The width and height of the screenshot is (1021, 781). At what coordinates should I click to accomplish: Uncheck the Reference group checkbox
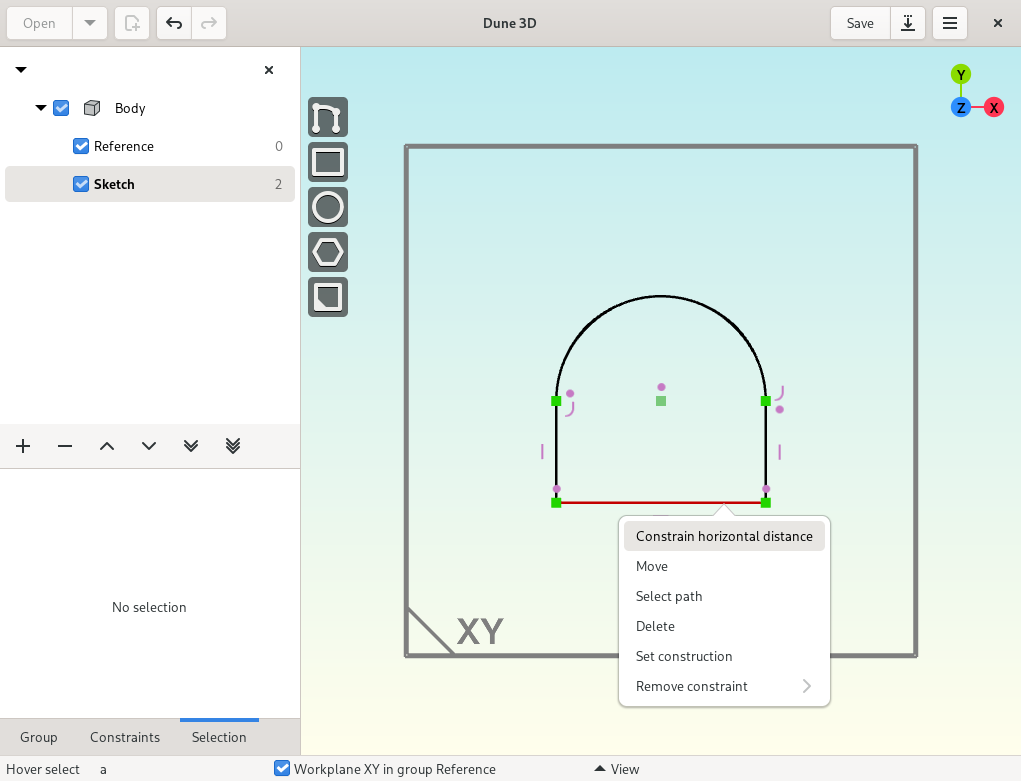pyautogui.click(x=81, y=146)
